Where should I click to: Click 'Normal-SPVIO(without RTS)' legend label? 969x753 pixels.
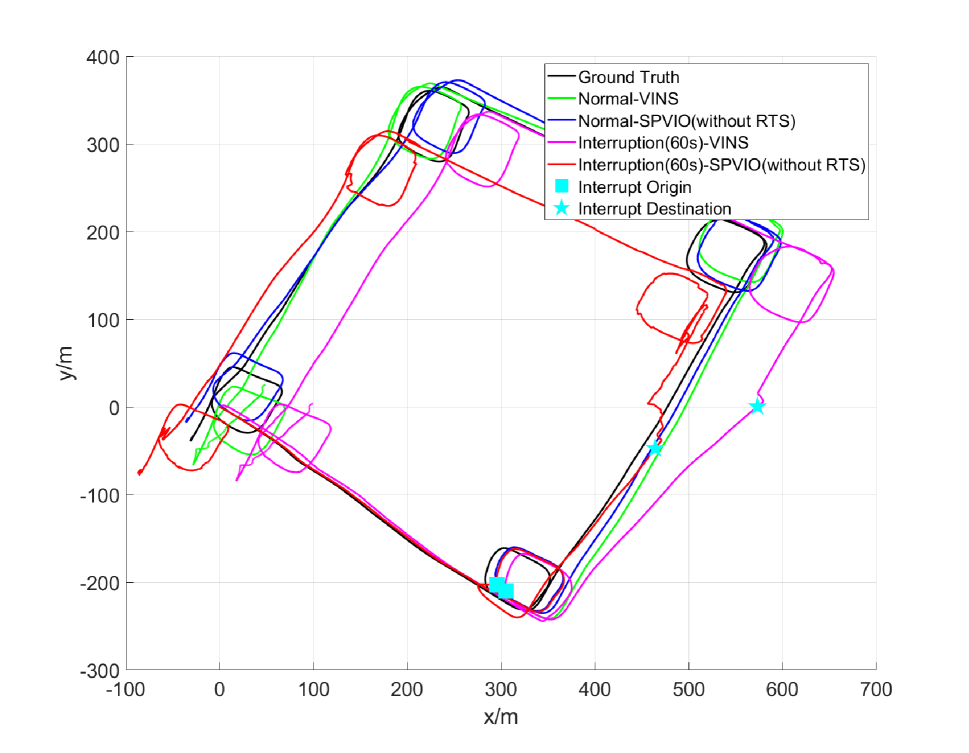coord(686,121)
